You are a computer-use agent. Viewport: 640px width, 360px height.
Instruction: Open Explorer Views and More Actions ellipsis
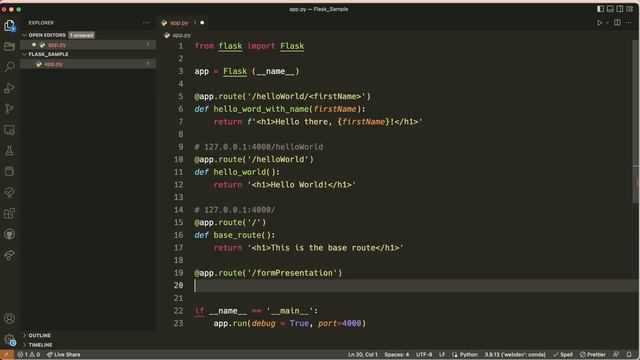click(x=146, y=23)
